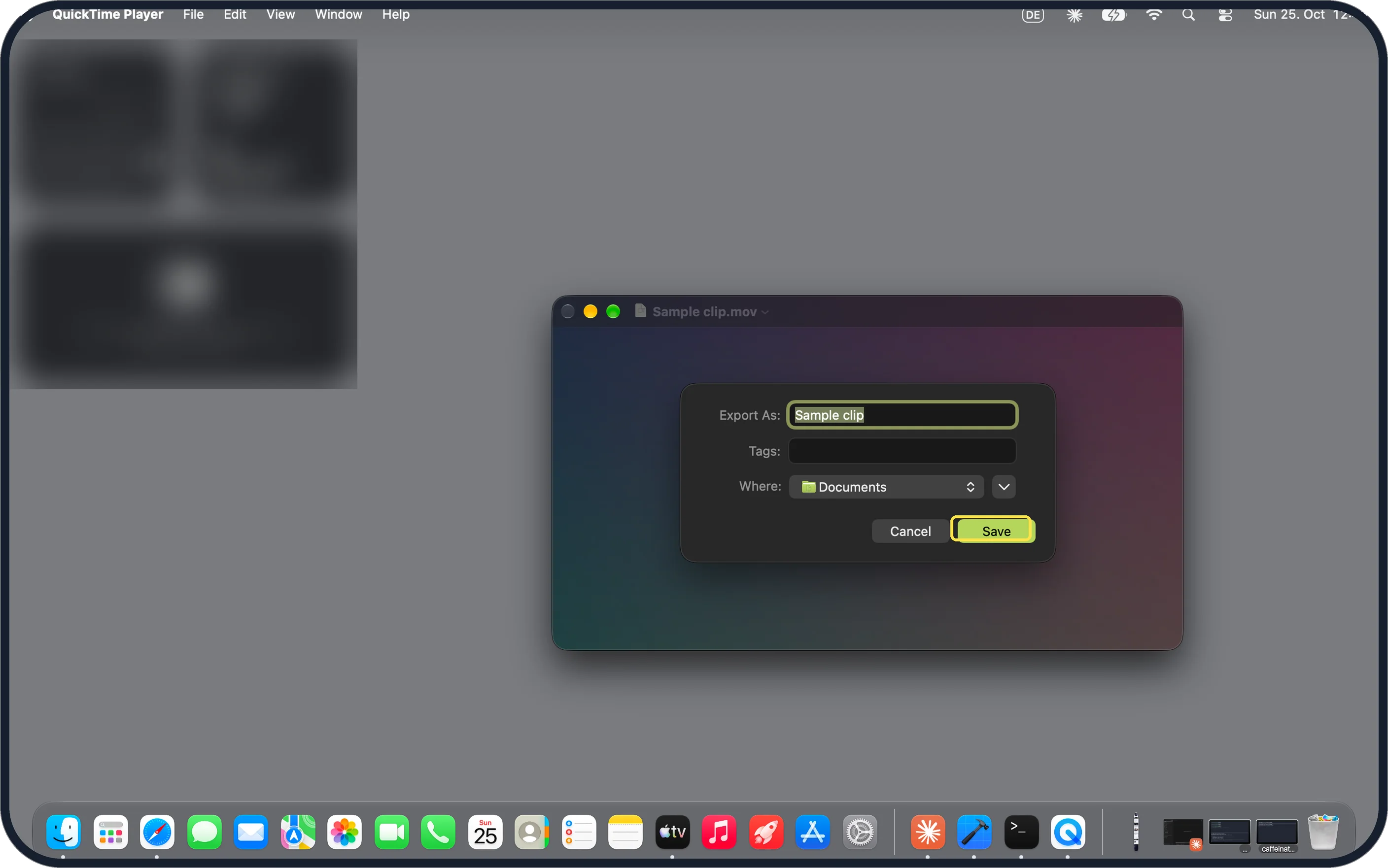Open FaceTime from the Dock
1388x868 pixels.
(391, 832)
